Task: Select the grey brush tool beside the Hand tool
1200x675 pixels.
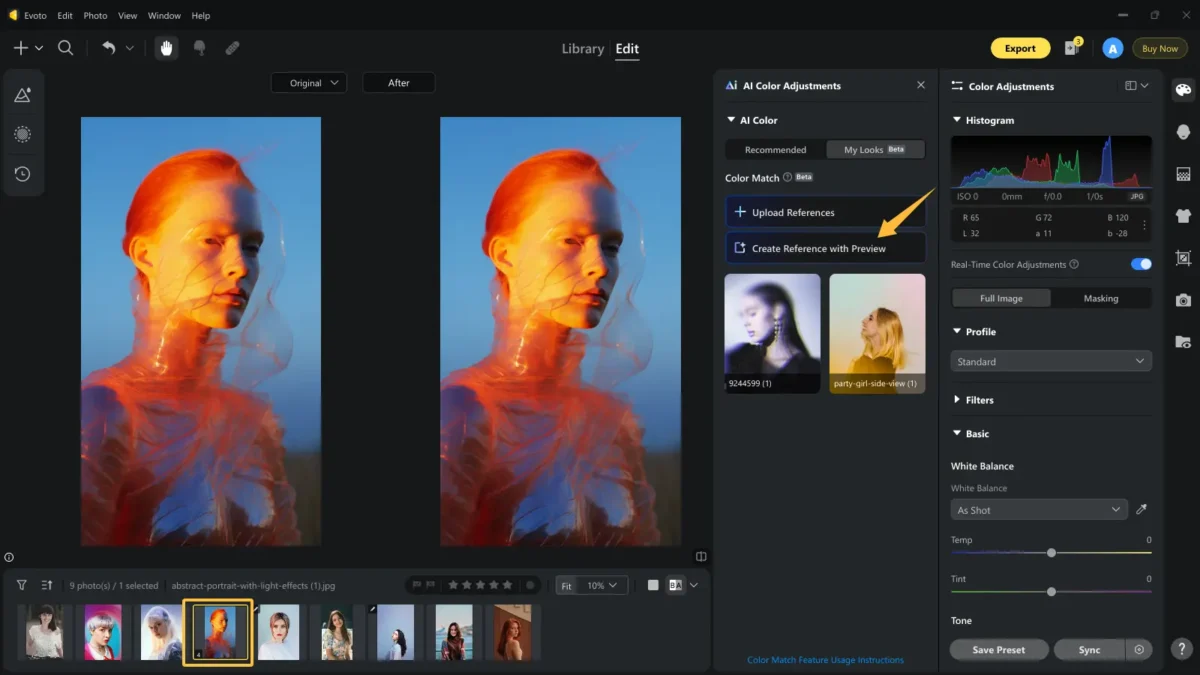Action: point(199,48)
